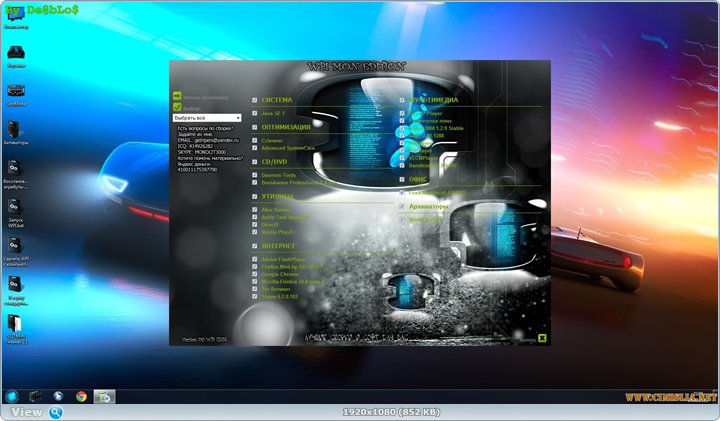This screenshot has height=421, width=720.
Task: Uncheck the Ccleaner checkbox
Action: click(255, 141)
